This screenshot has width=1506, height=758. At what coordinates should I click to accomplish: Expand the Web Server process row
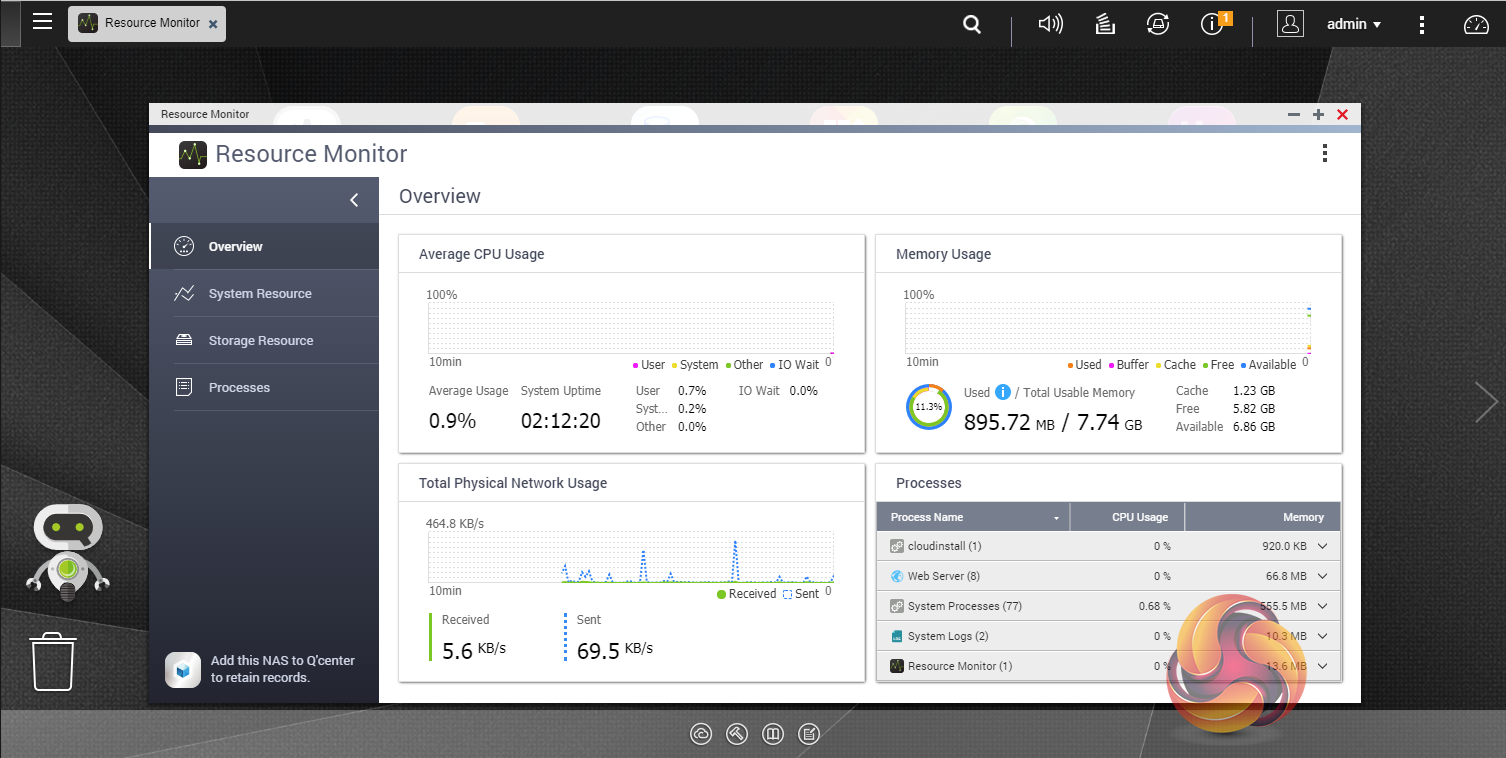tap(1322, 576)
